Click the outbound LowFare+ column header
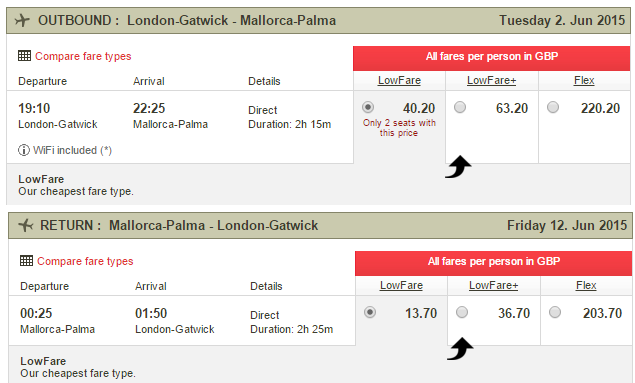This screenshot has height=383, width=635. (492, 81)
